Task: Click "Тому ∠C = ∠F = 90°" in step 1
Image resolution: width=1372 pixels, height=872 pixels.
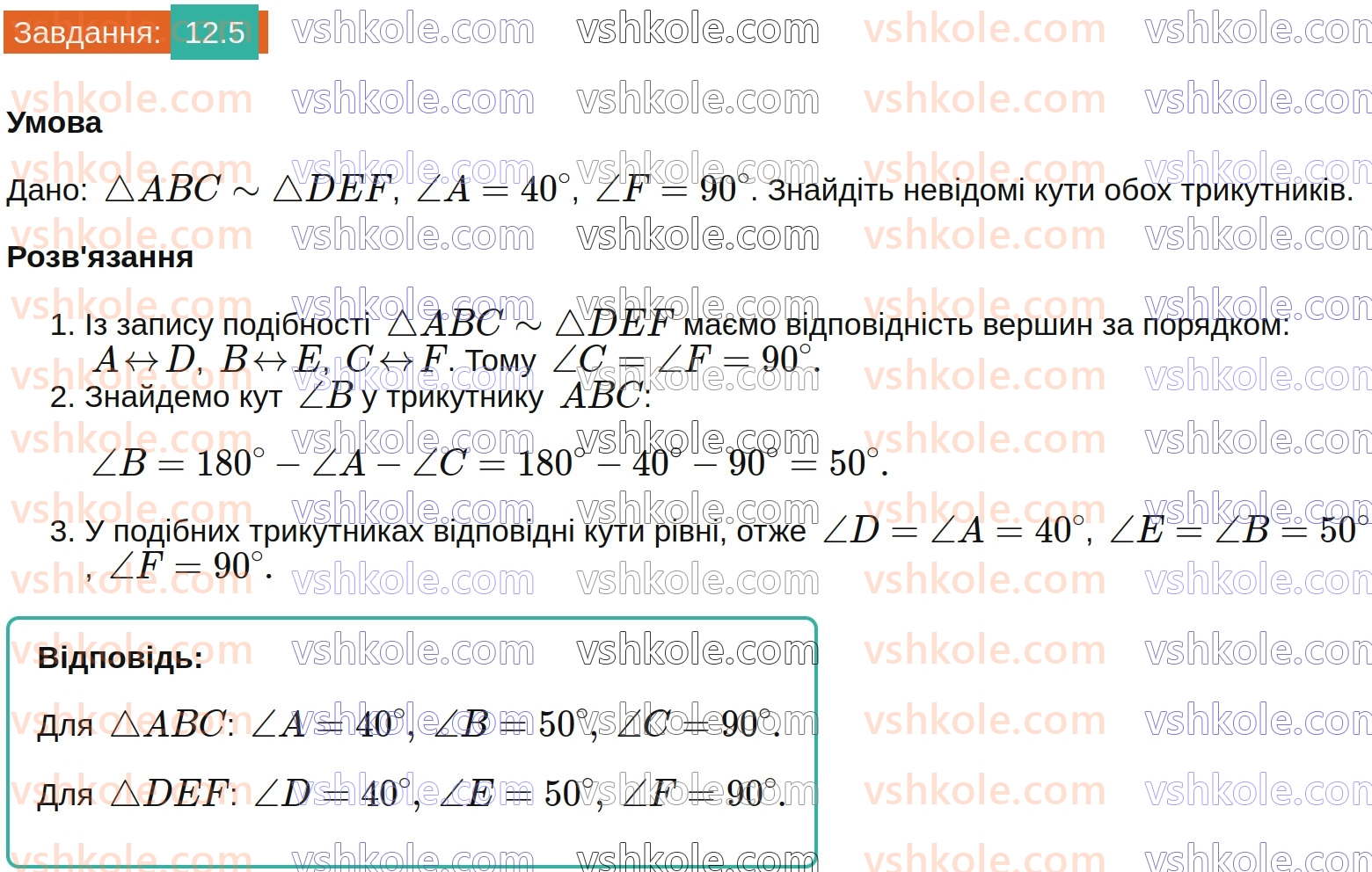Action: point(644,360)
